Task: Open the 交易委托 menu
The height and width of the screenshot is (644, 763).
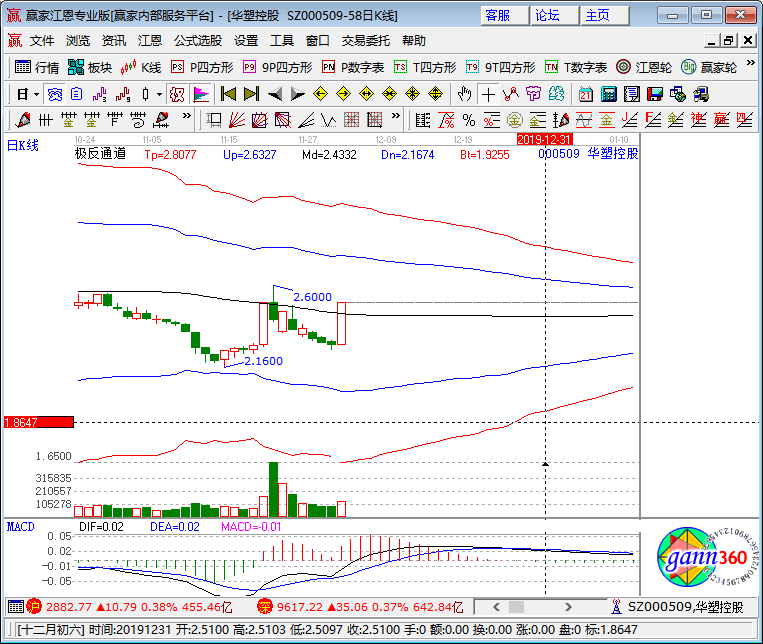Action: (x=365, y=40)
